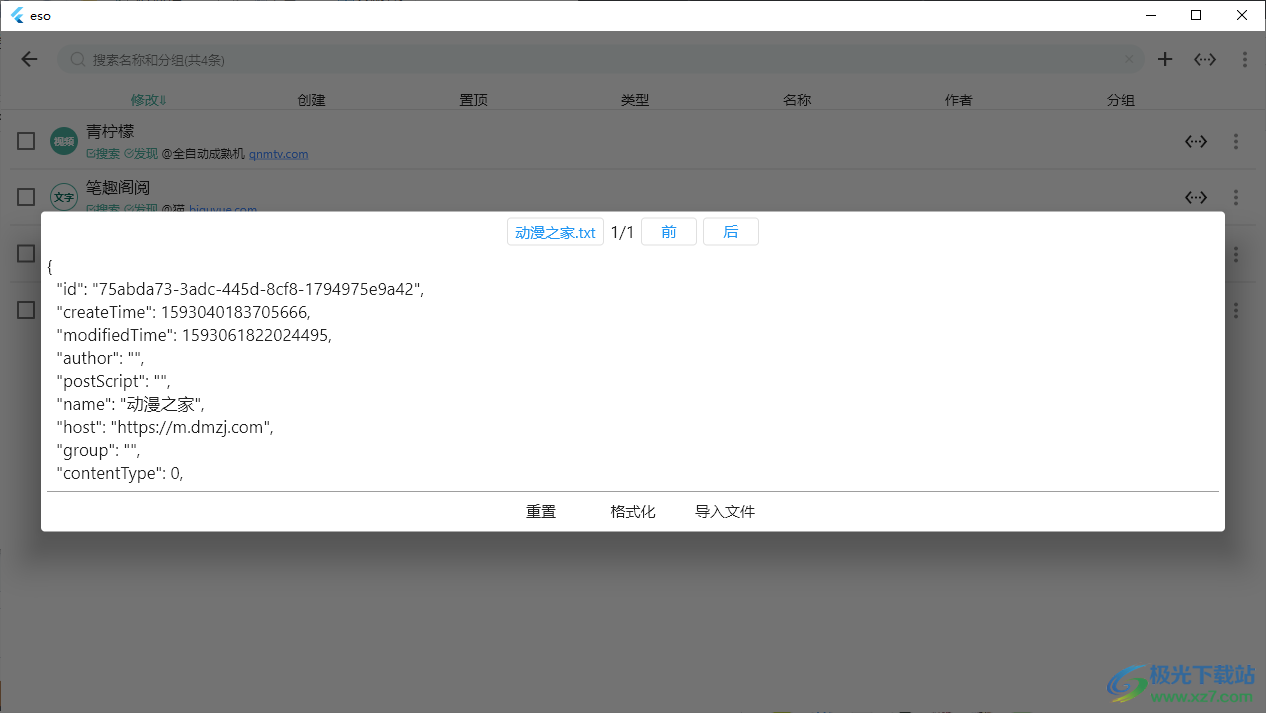Screen dimensions: 1266x713
Task: Open the qnmtv.com link
Action: point(278,154)
